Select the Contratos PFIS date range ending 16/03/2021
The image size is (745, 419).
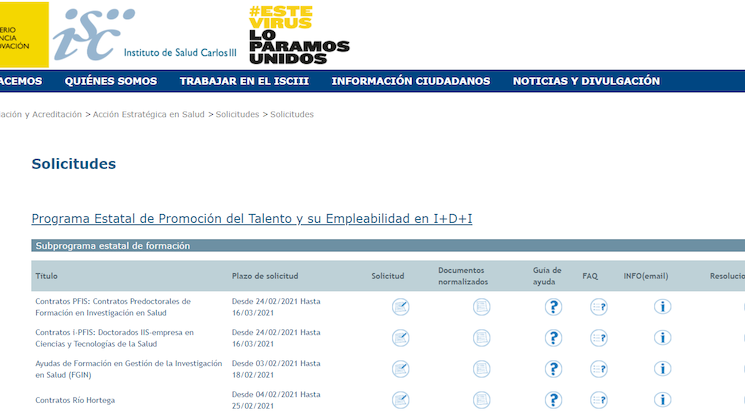[x=276, y=307]
